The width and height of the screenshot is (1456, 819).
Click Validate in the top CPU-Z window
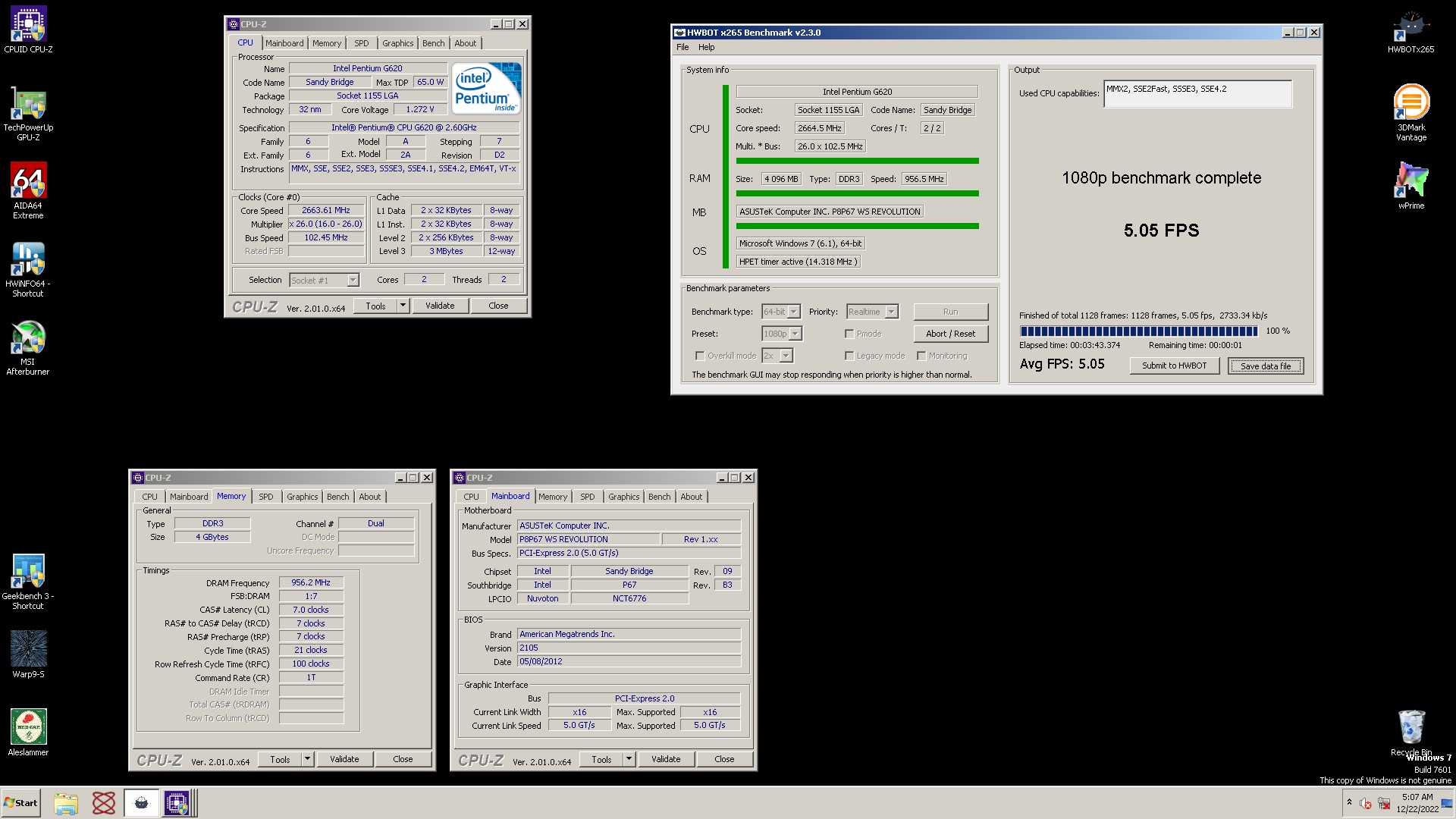(440, 306)
